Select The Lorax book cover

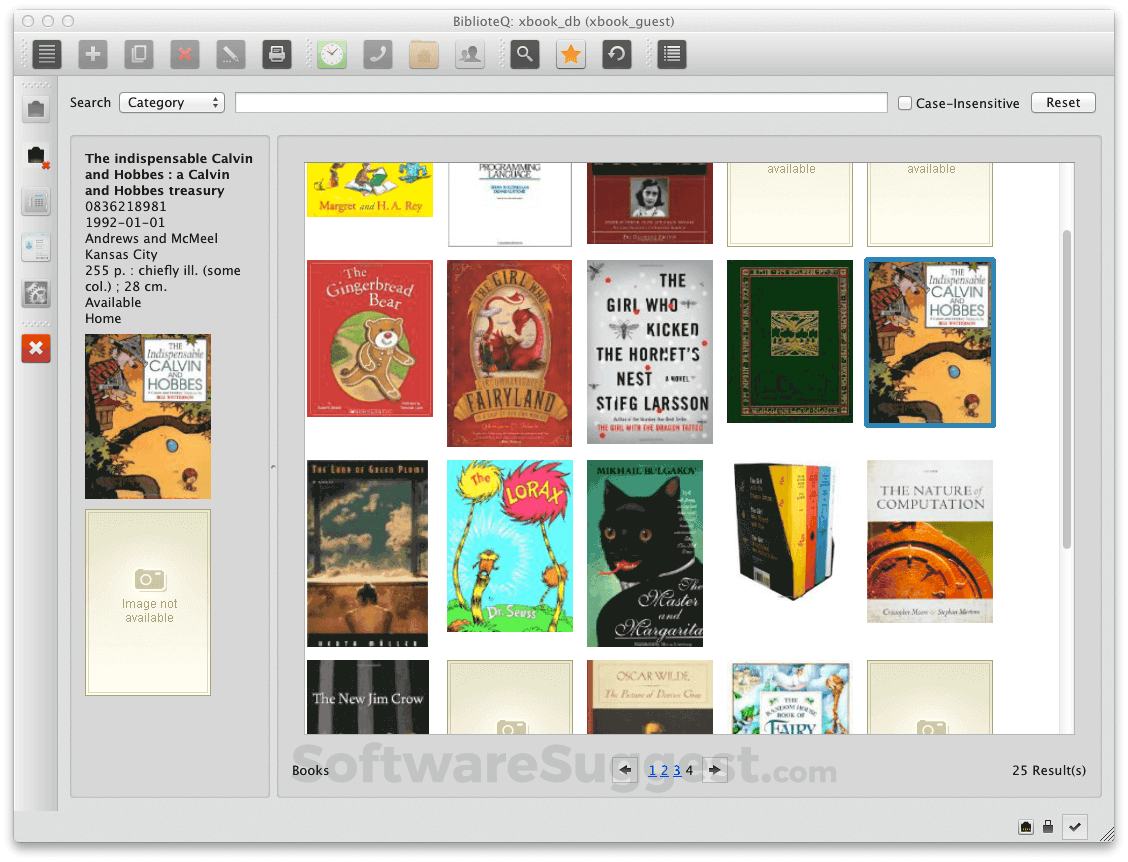509,546
